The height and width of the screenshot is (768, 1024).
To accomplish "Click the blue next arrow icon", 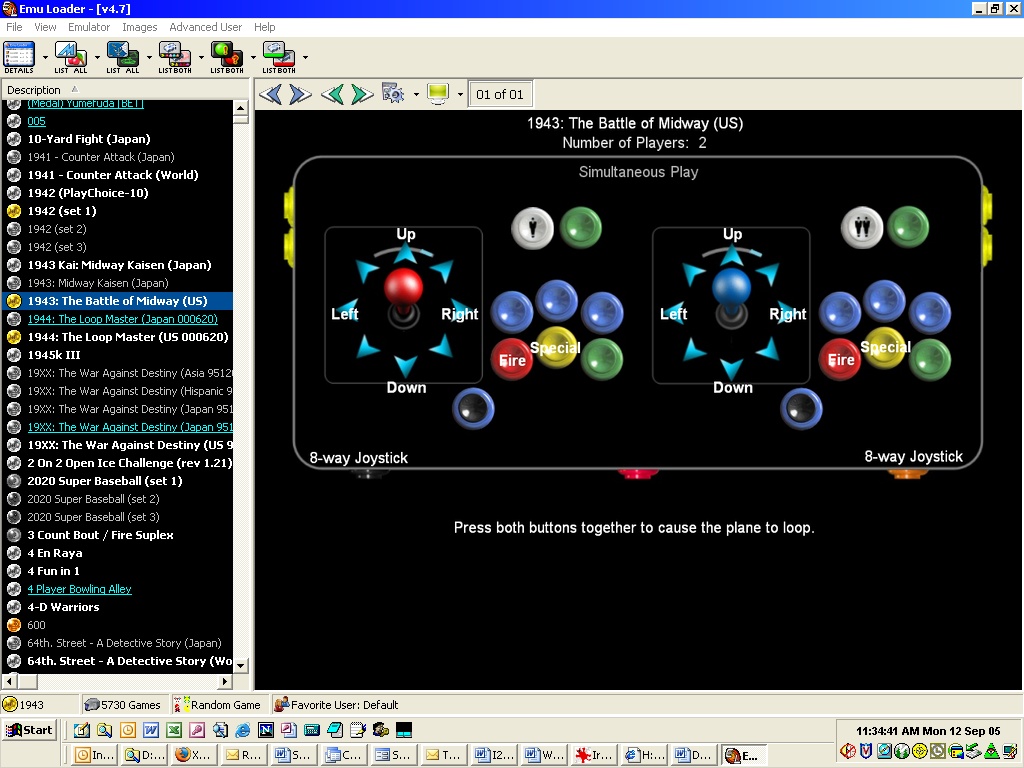I will (x=300, y=94).
